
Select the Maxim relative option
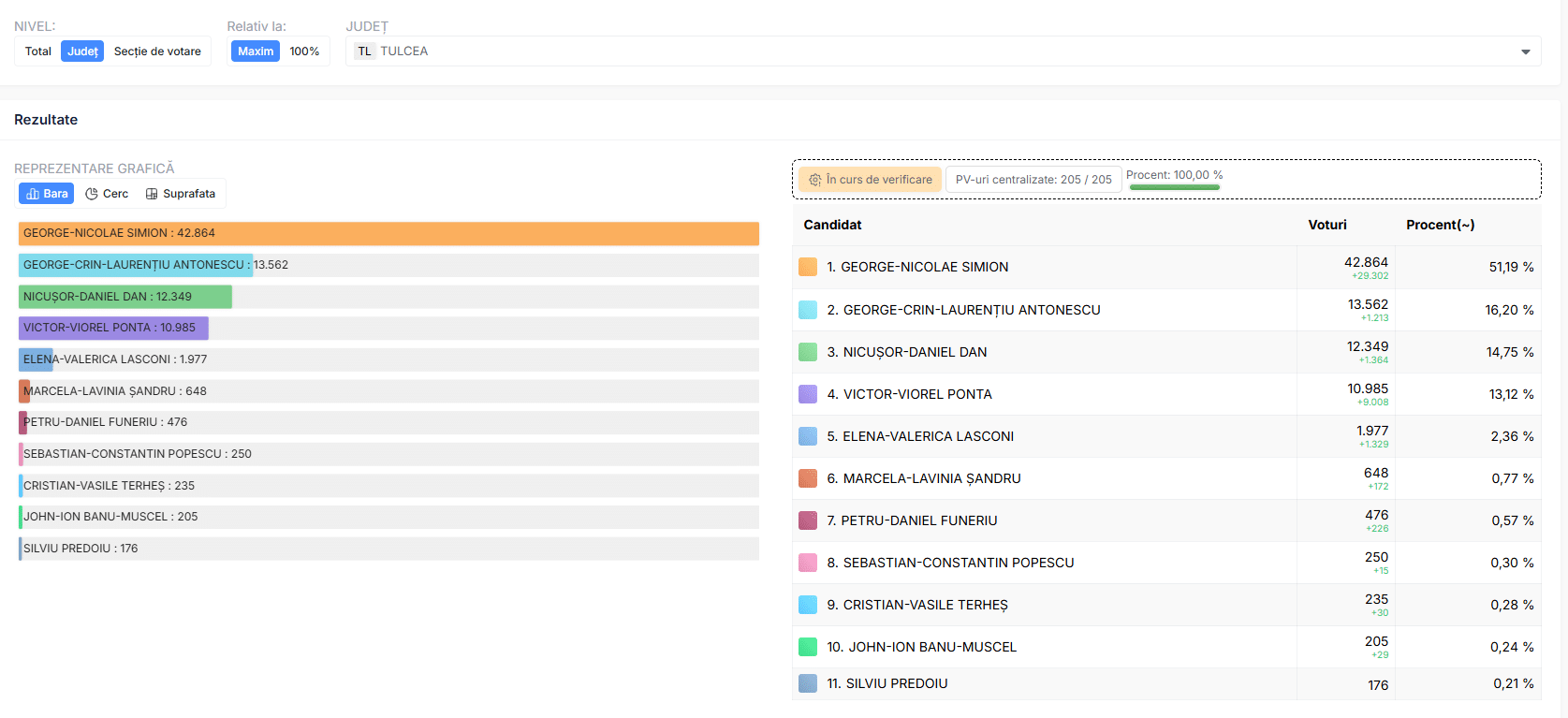pos(256,51)
